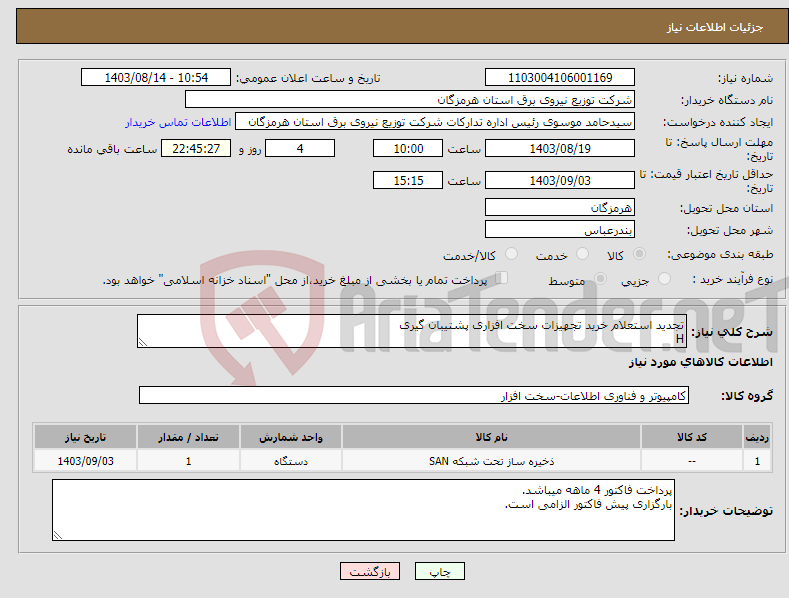
Task: Click the need date cell 1403/09/03 in table
Action: coord(86,461)
